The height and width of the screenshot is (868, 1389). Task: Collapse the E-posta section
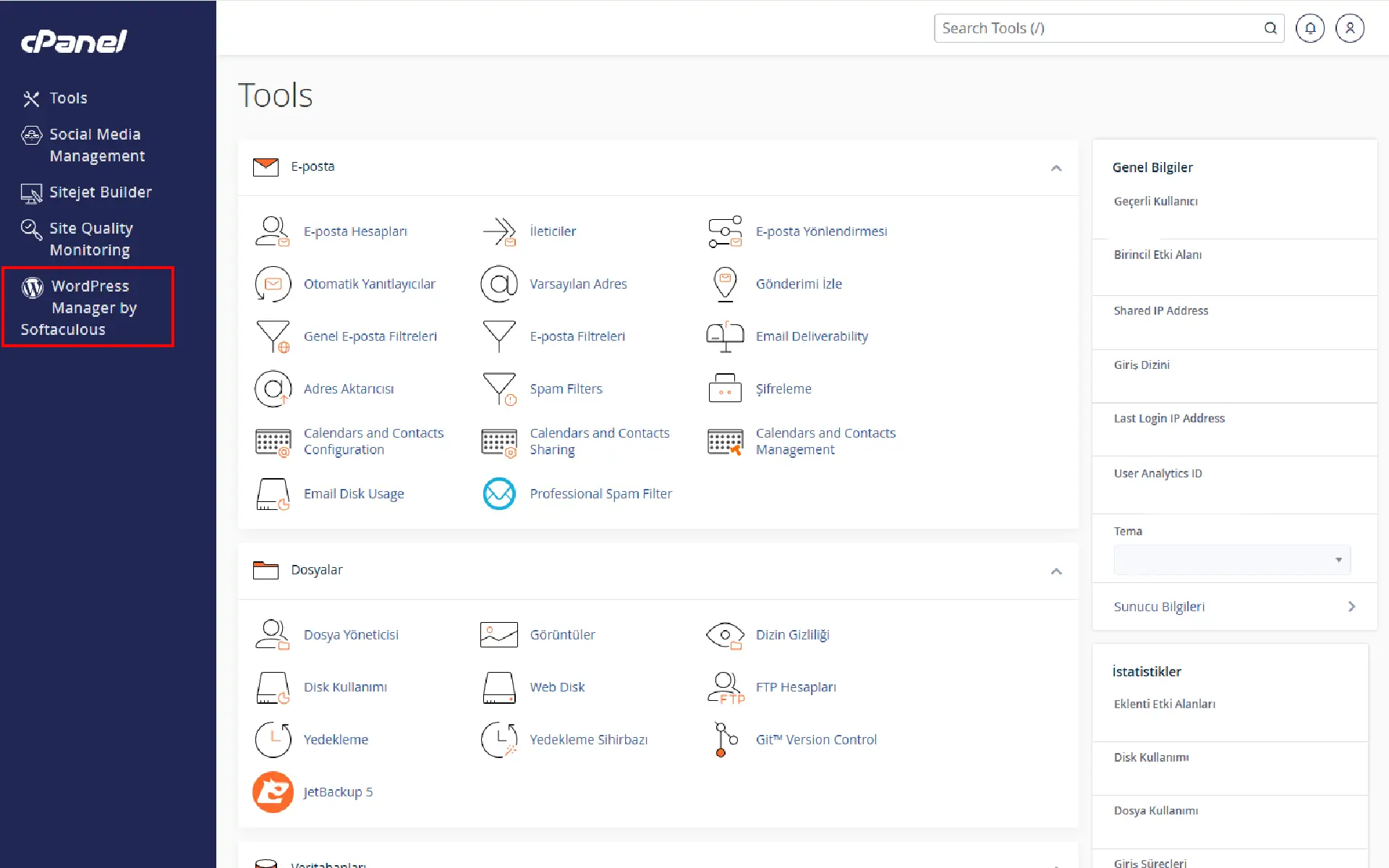point(1056,168)
